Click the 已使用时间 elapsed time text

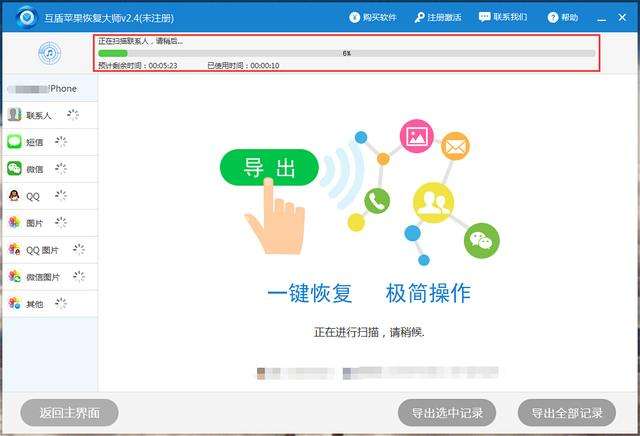(243, 65)
